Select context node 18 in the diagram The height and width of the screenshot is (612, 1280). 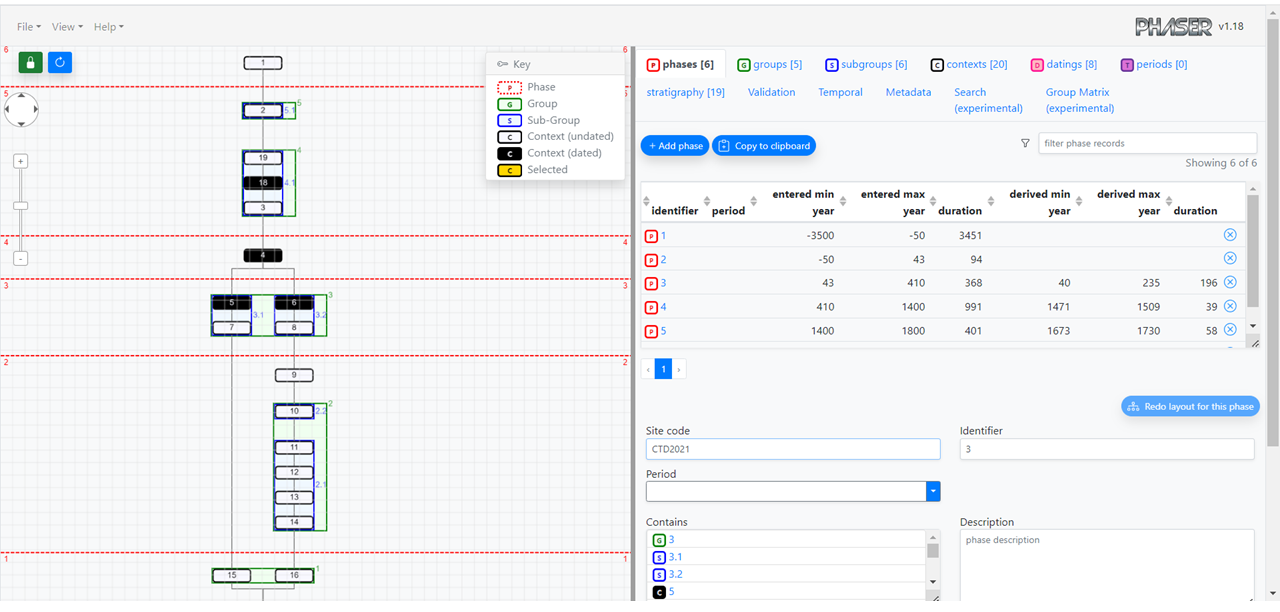263,183
